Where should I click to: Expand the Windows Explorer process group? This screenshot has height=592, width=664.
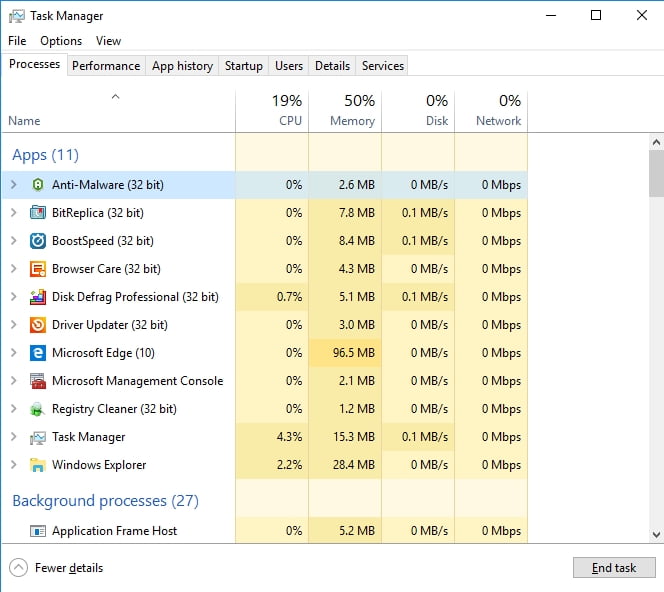(x=14, y=465)
